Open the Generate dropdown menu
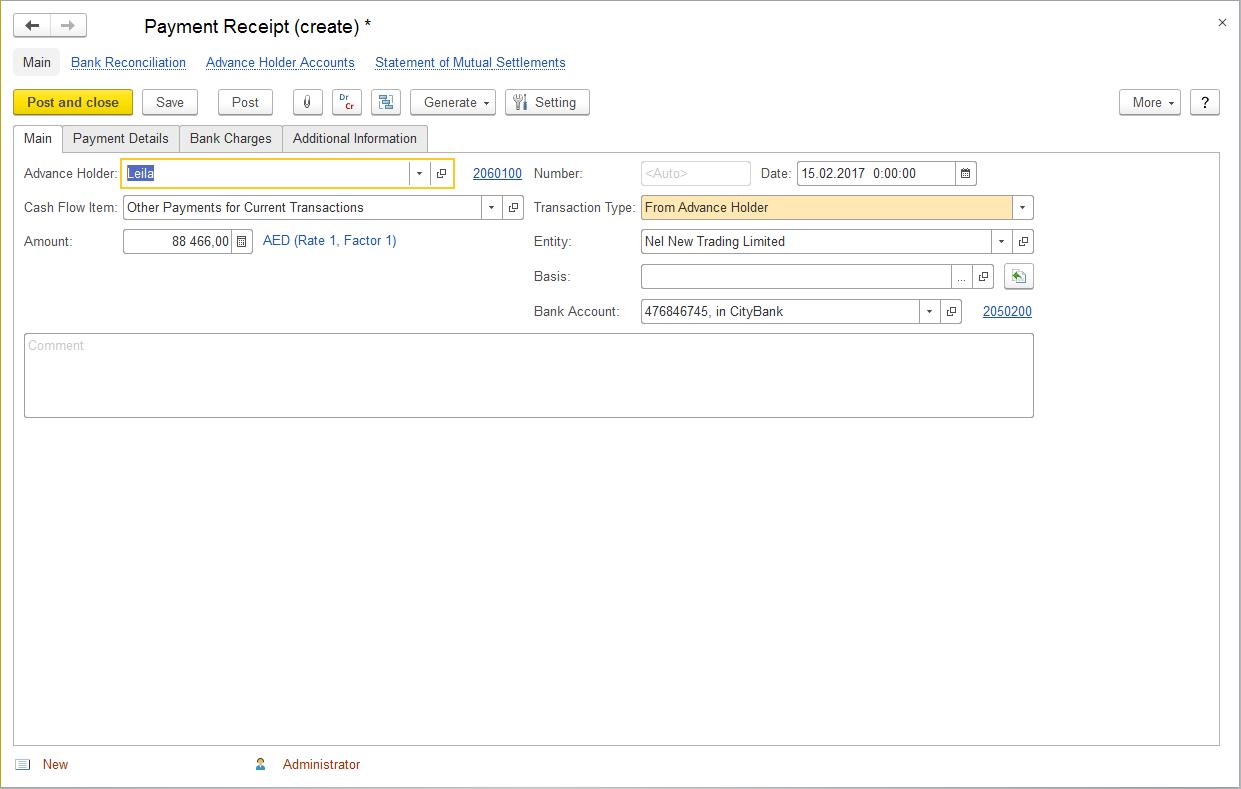This screenshot has width=1241, height=789. pyautogui.click(x=452, y=102)
